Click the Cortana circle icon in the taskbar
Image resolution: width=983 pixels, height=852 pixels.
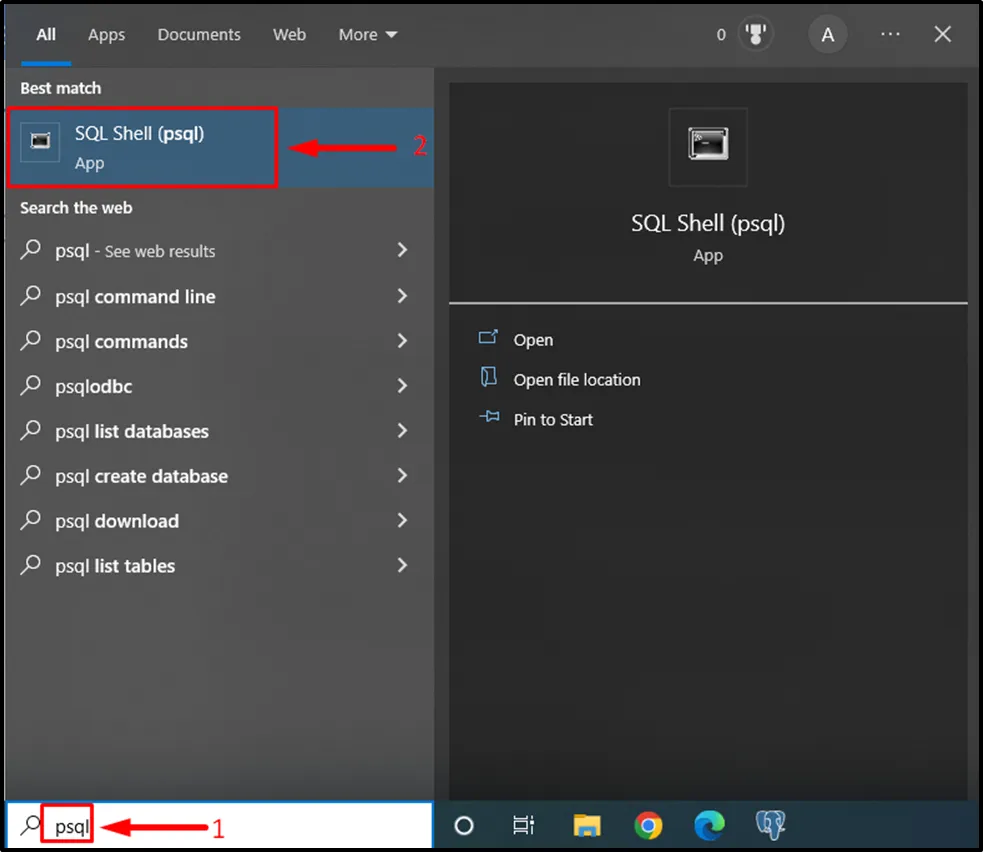pyautogui.click(x=464, y=825)
